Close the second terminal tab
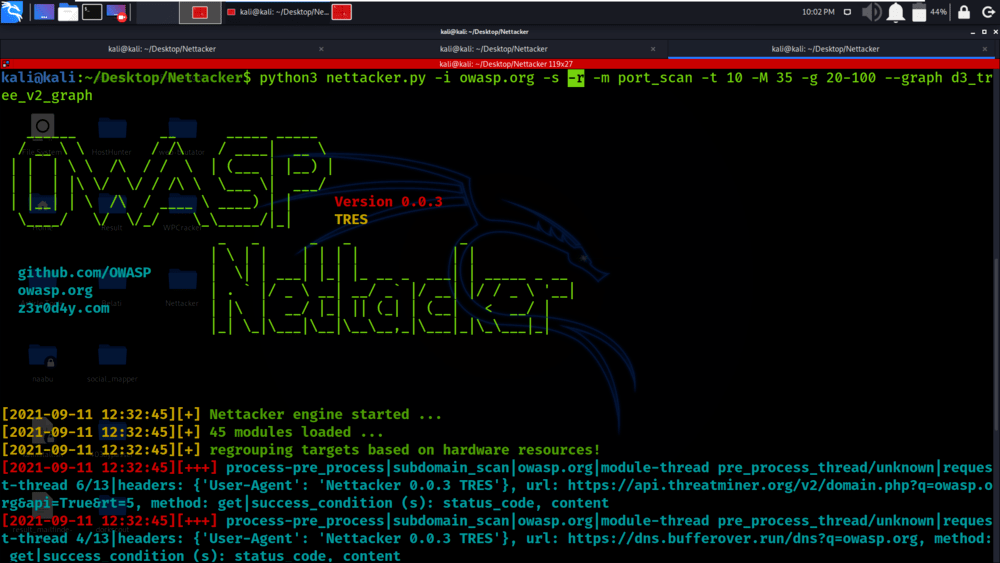 coord(653,49)
